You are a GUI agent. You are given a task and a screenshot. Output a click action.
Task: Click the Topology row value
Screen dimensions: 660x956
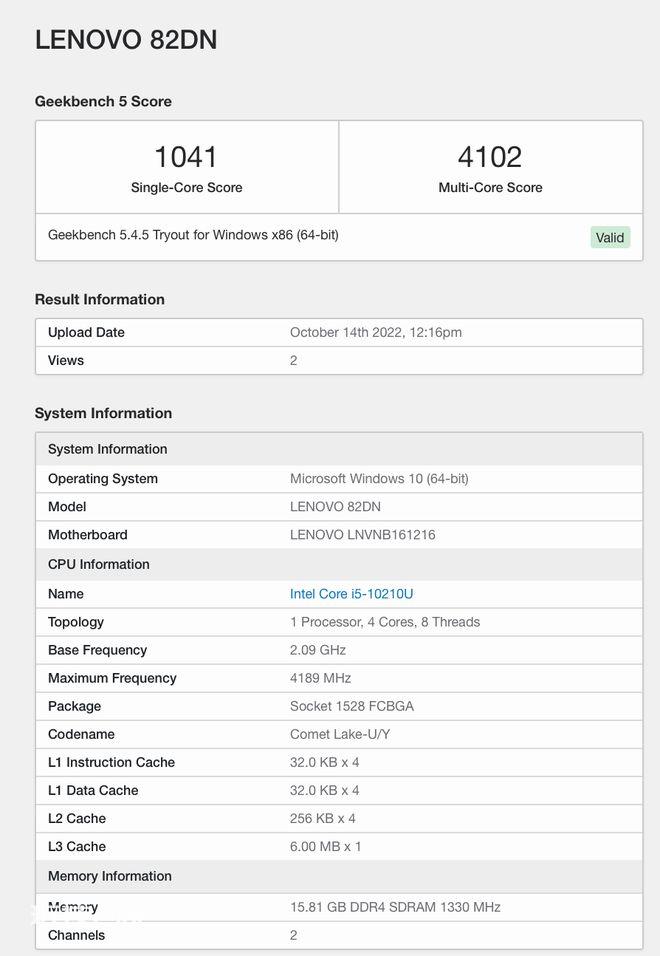385,622
